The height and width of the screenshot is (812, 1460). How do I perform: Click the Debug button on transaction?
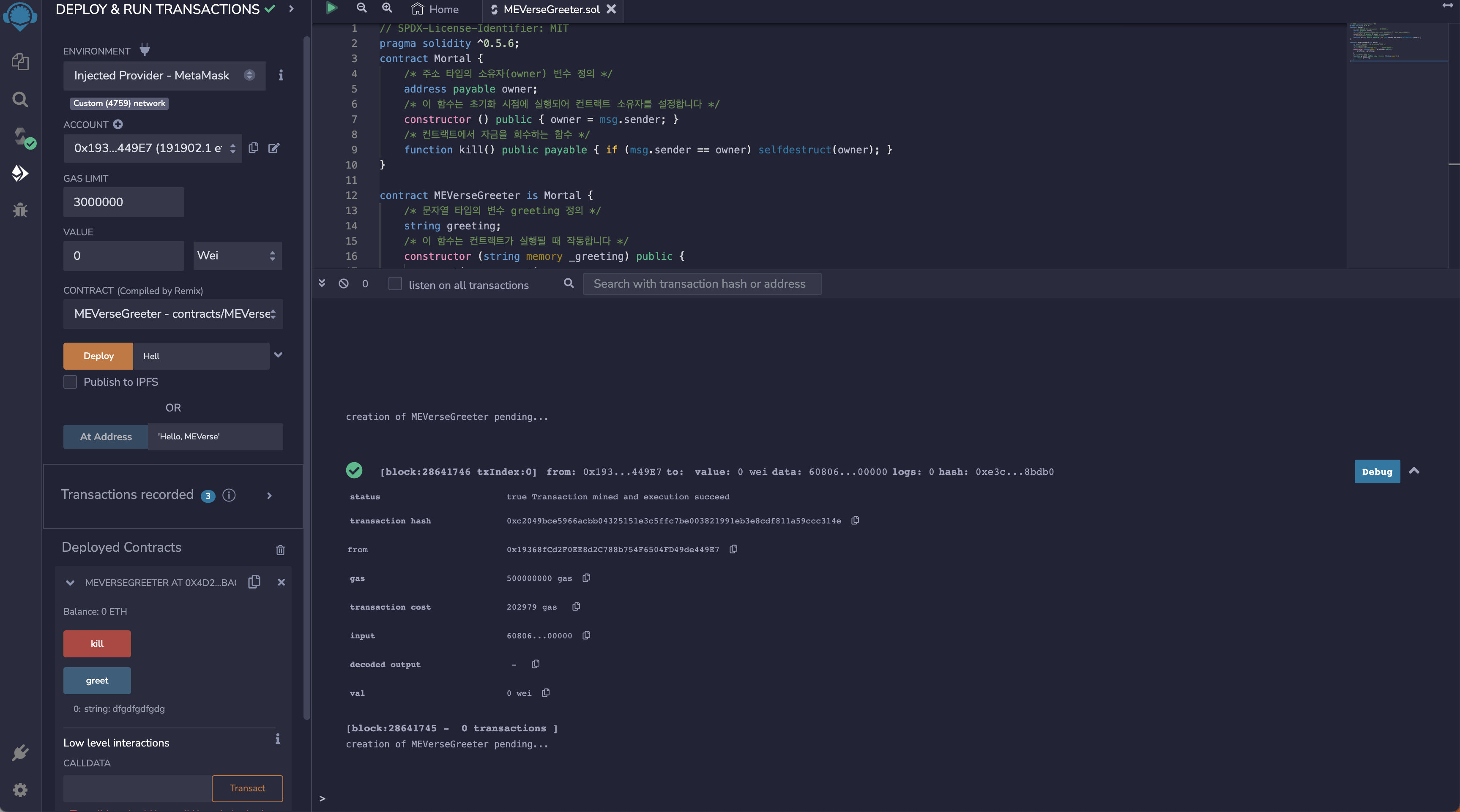click(x=1377, y=471)
